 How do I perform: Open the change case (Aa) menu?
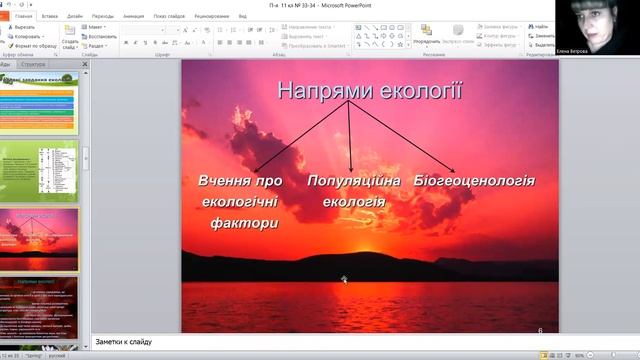188,42
